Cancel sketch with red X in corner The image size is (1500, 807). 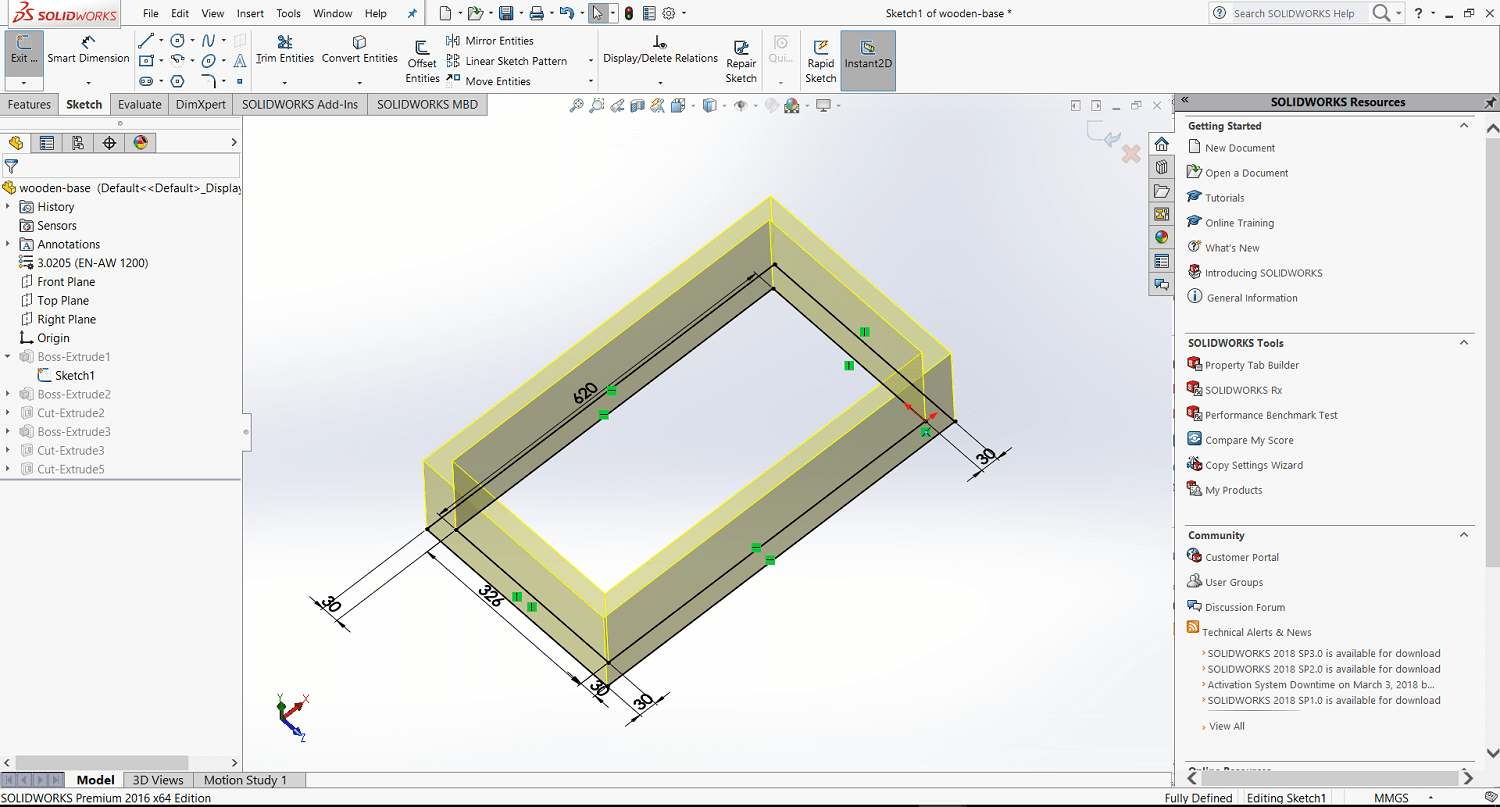[x=1131, y=154]
